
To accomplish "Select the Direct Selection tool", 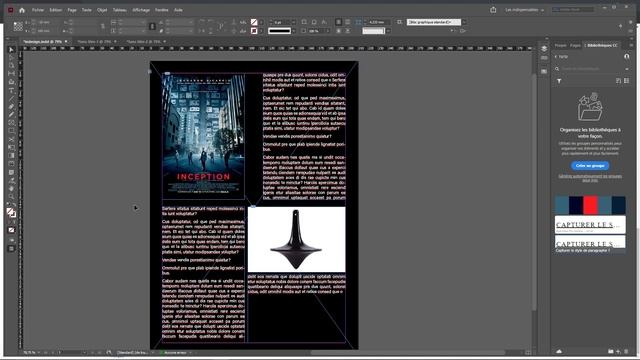I will click(x=11, y=58).
